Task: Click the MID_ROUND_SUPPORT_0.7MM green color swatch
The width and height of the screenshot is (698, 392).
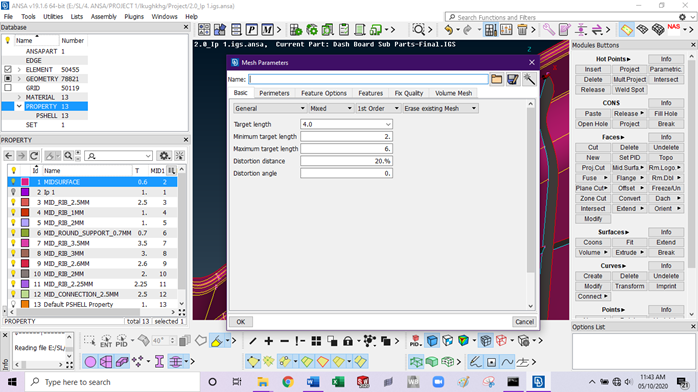Action: click(x=25, y=233)
